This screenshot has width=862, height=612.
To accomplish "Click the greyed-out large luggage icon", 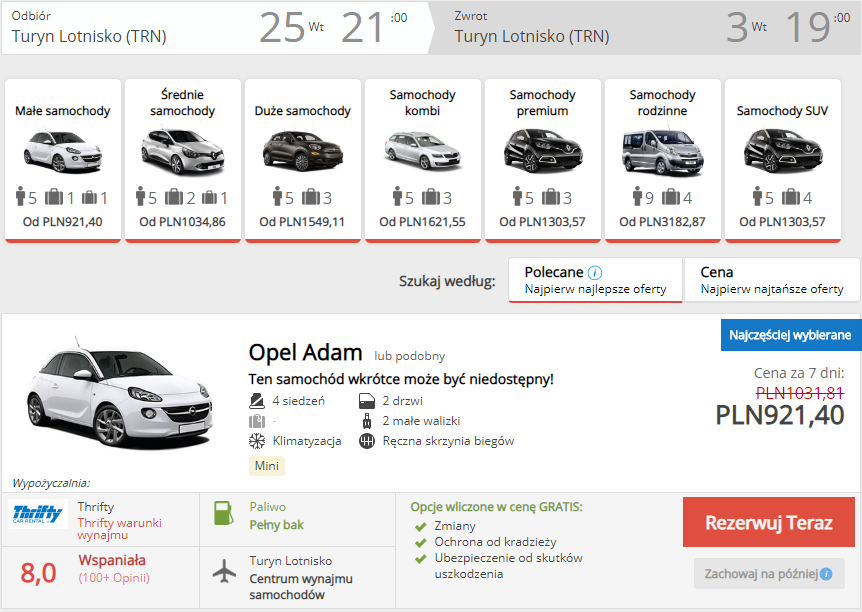I will tap(257, 421).
